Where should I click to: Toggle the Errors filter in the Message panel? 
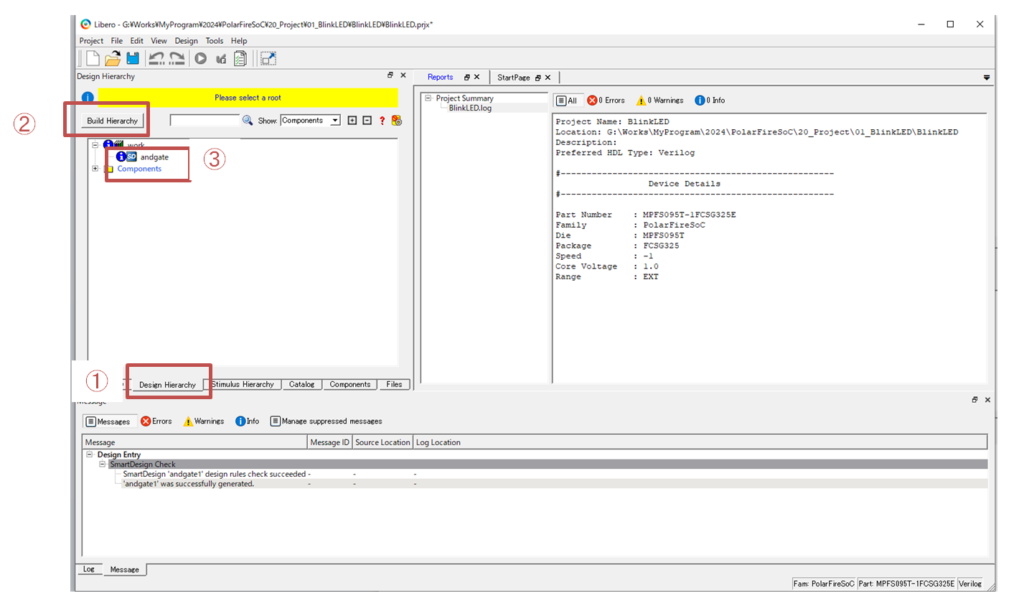pyautogui.click(x=156, y=421)
